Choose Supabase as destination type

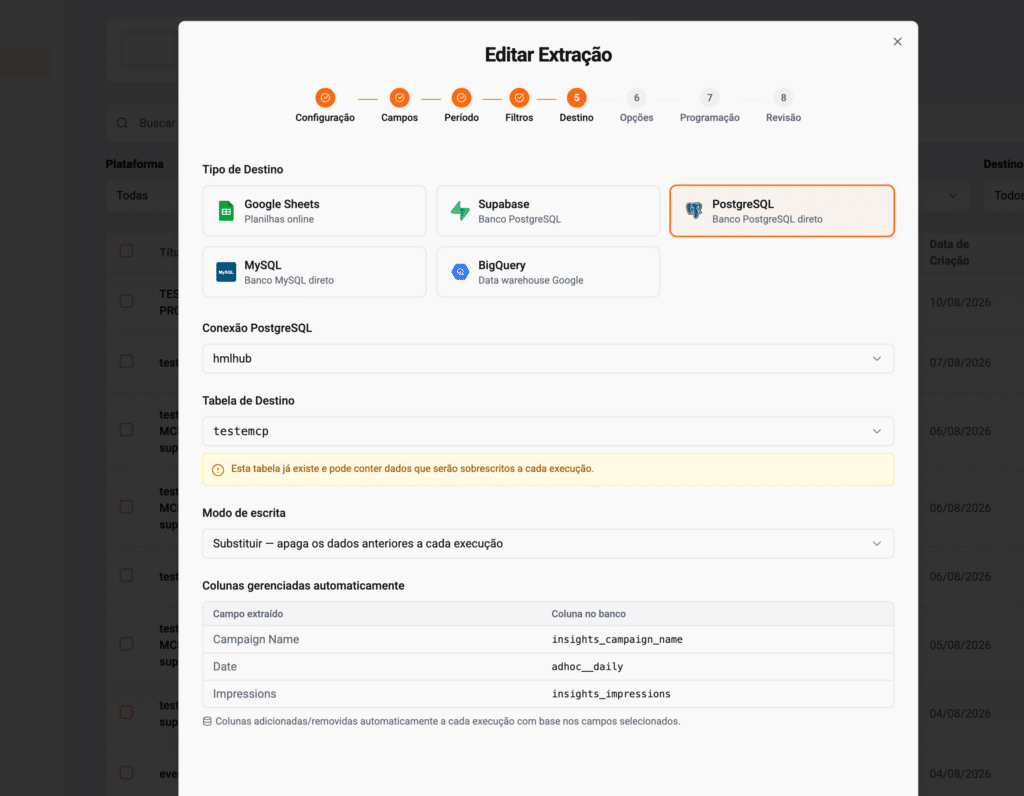coord(548,211)
